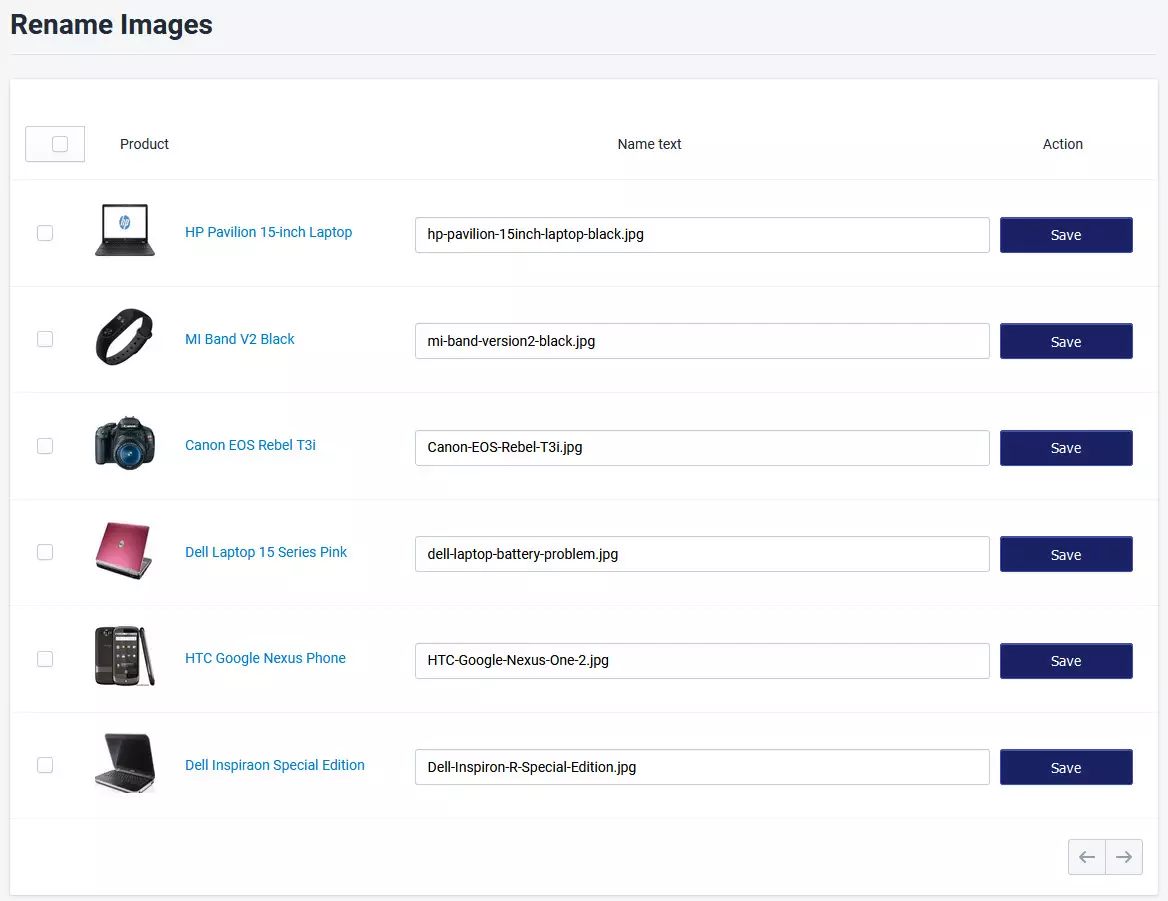The image size is (1168, 901).
Task: Open Dell Laptop 15 Series Pink link
Action: click(266, 553)
